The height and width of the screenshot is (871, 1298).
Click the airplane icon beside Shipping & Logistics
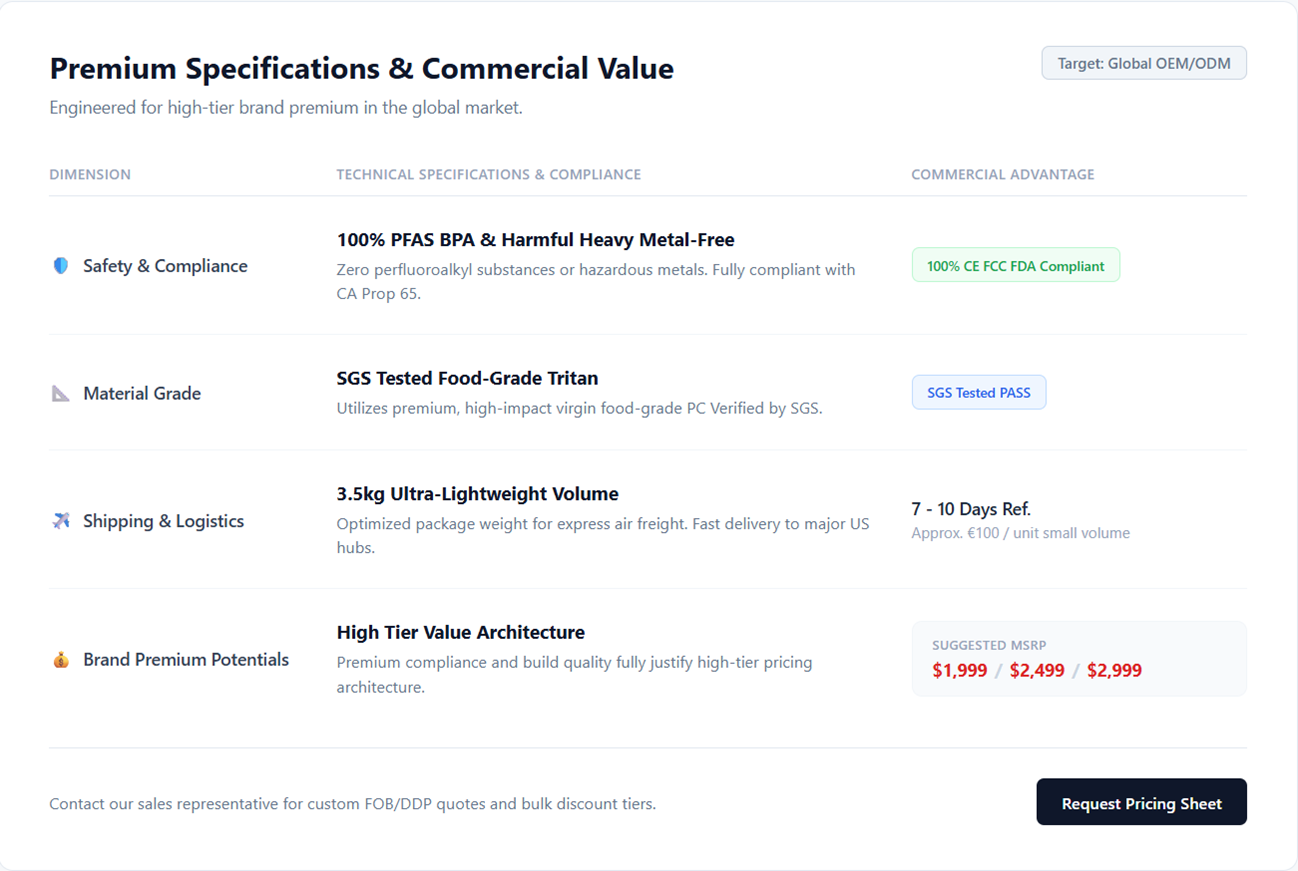coord(61,521)
